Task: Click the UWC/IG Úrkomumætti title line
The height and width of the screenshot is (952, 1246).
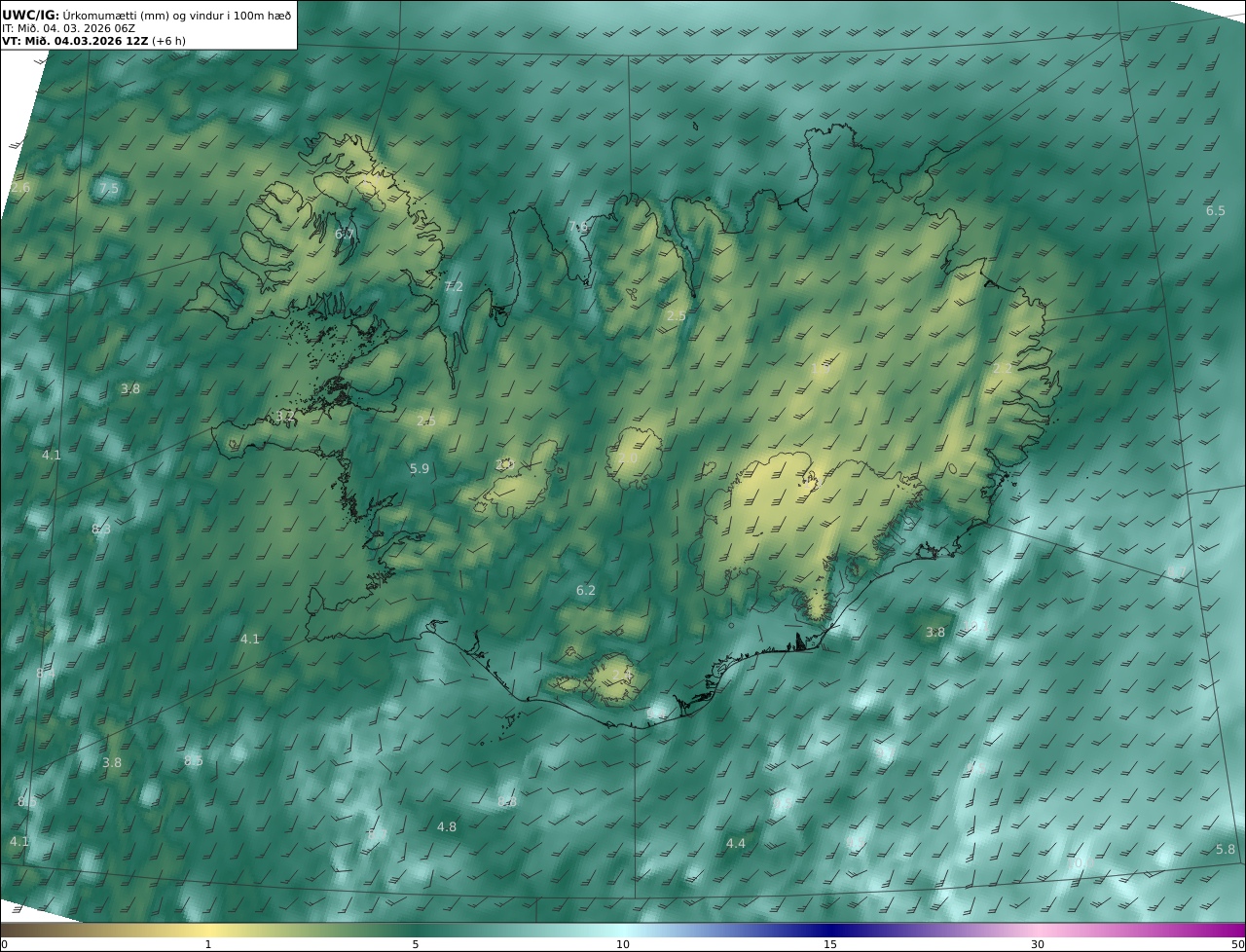Action: 147,16
